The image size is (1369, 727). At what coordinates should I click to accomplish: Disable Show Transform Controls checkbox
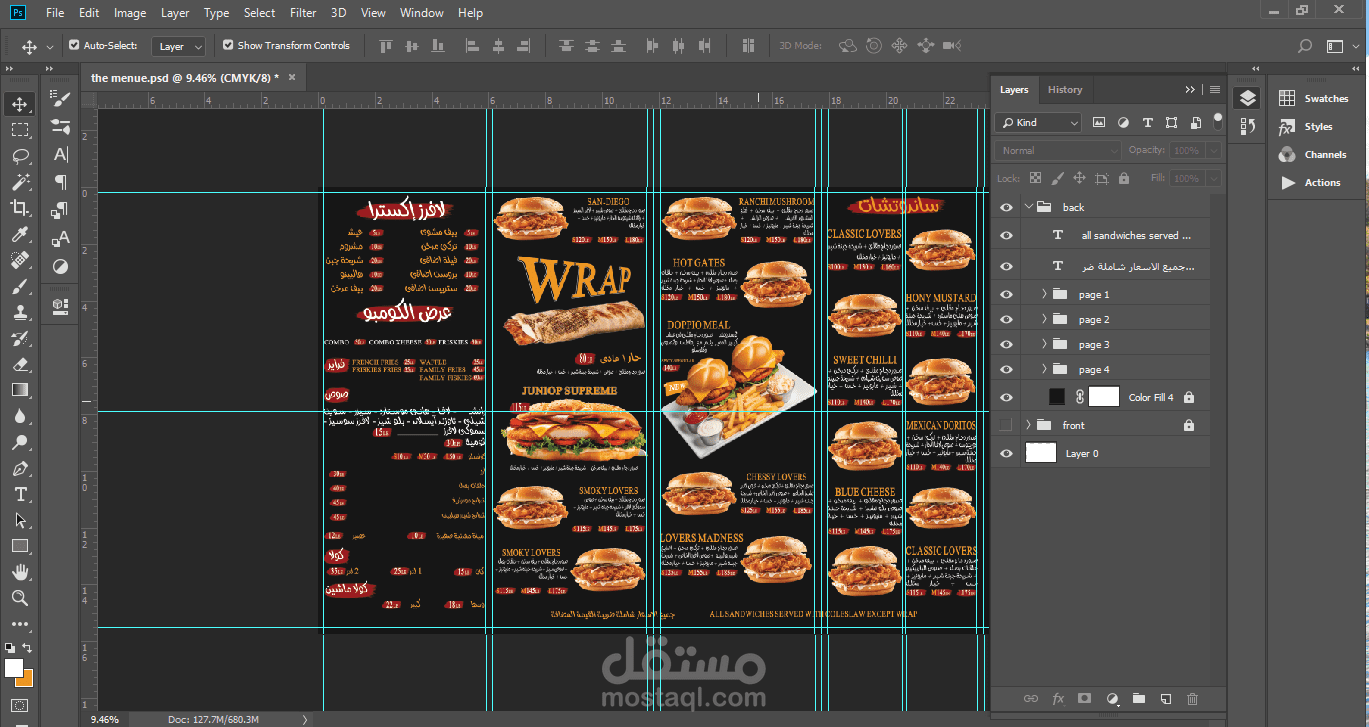coord(228,45)
